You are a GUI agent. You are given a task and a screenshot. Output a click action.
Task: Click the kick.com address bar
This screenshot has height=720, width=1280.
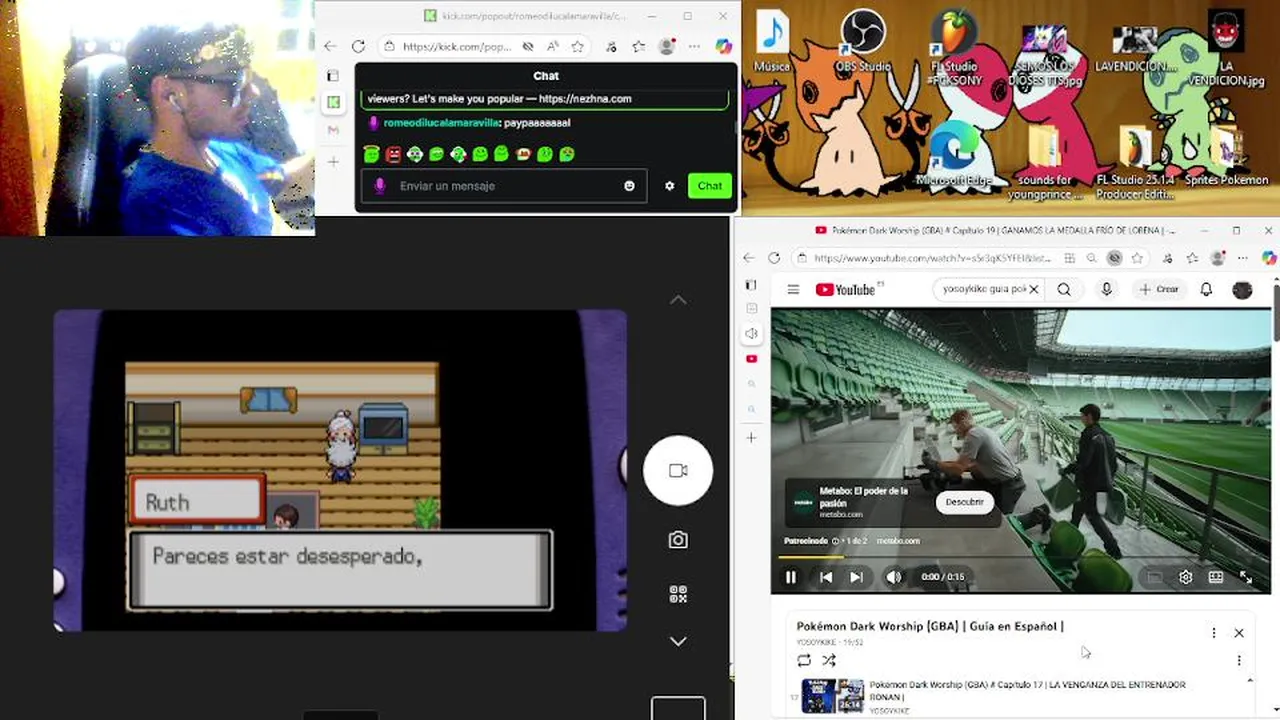(x=456, y=46)
